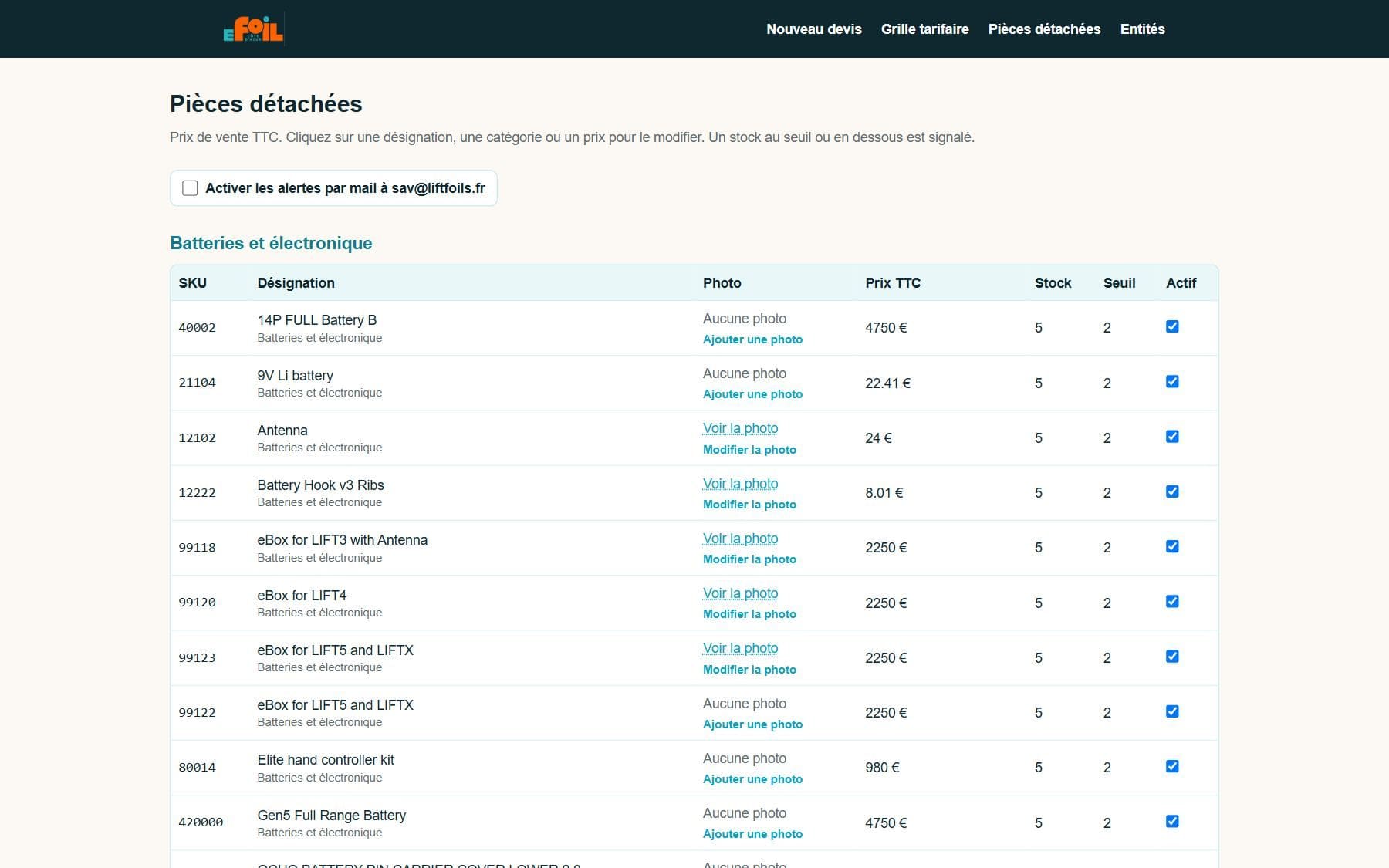Click the 980 € price
Viewport: 1389px width, 868px height.
[x=882, y=768]
